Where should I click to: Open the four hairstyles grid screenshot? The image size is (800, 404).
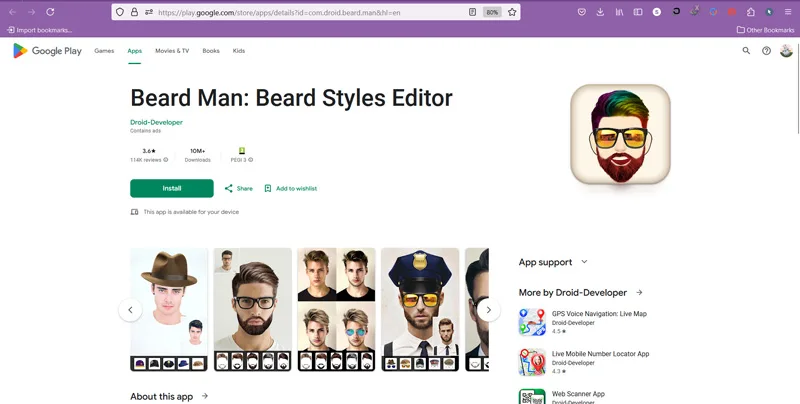pos(336,310)
